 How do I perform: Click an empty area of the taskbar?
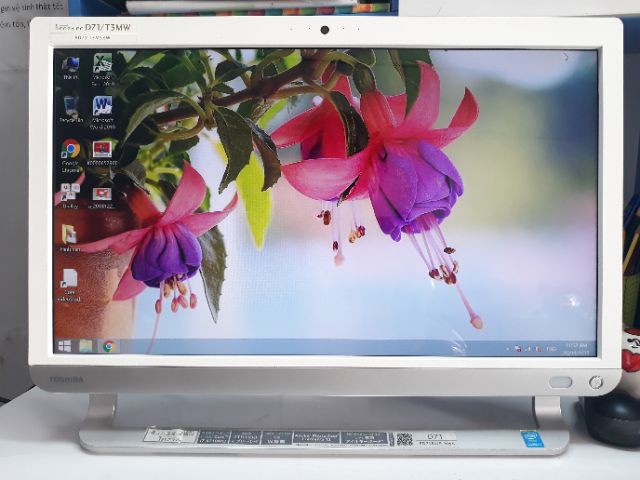coord(300,347)
